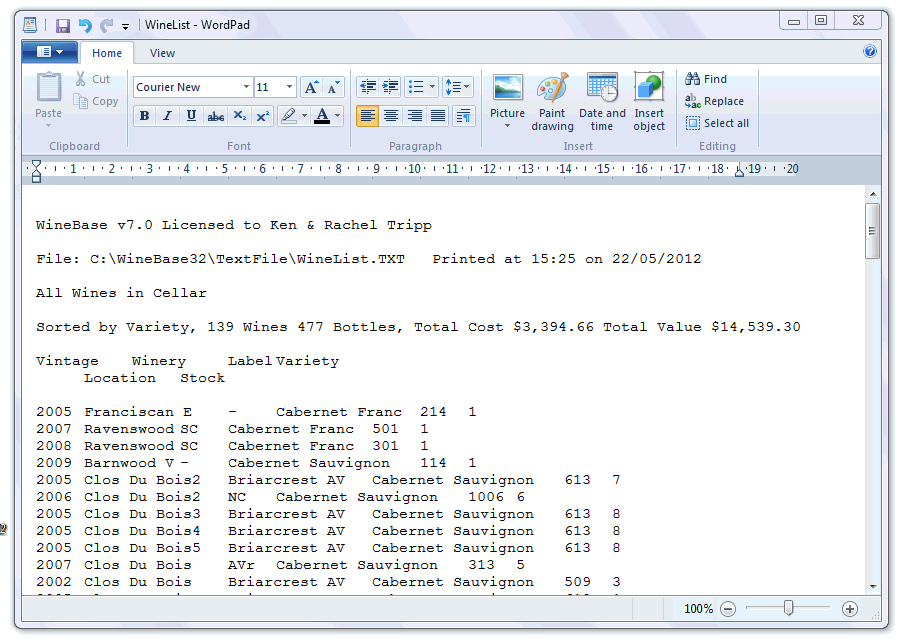Click the WordPad document icon in title bar

(30, 25)
